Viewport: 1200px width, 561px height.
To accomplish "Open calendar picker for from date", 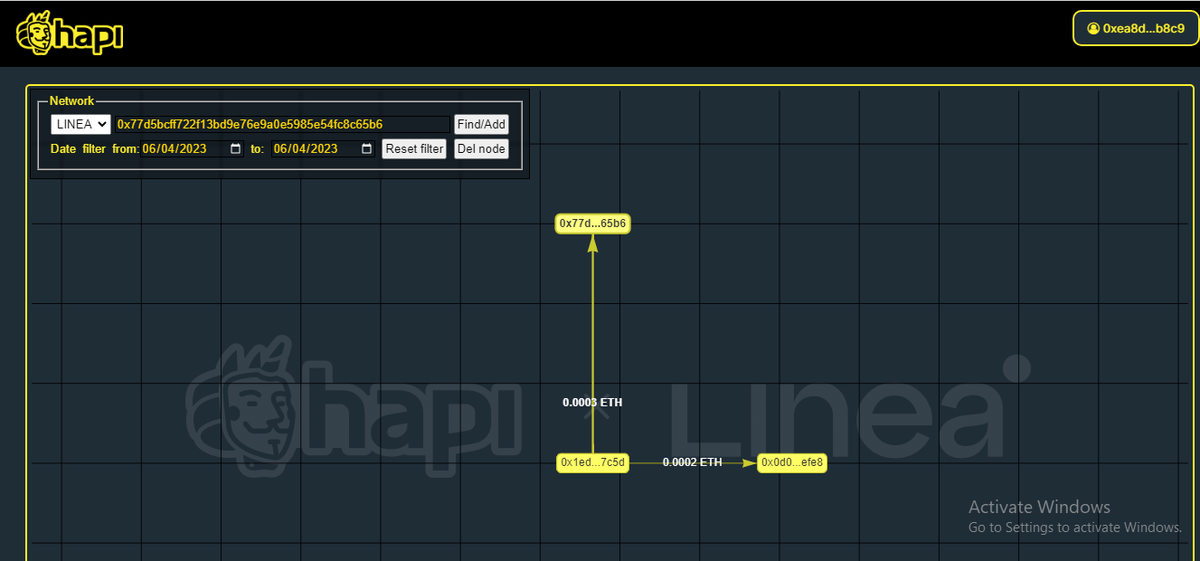I will point(236,149).
